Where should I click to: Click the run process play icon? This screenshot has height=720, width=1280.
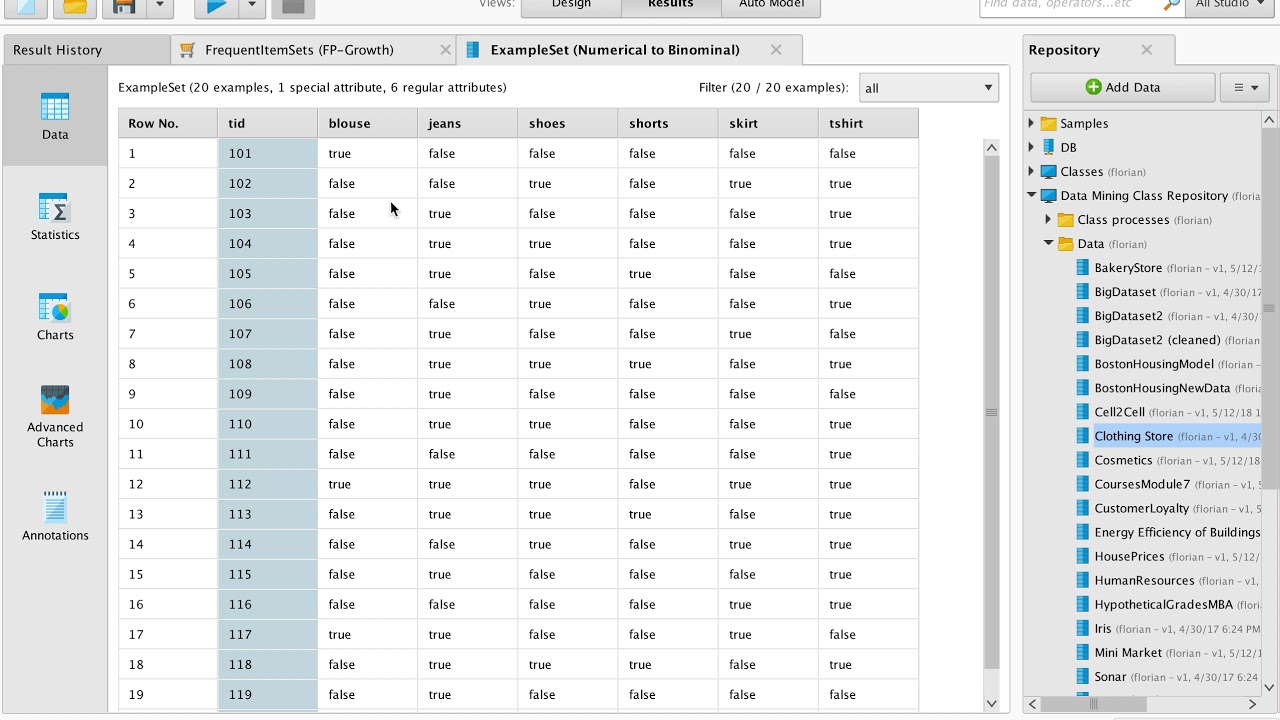[216, 6]
